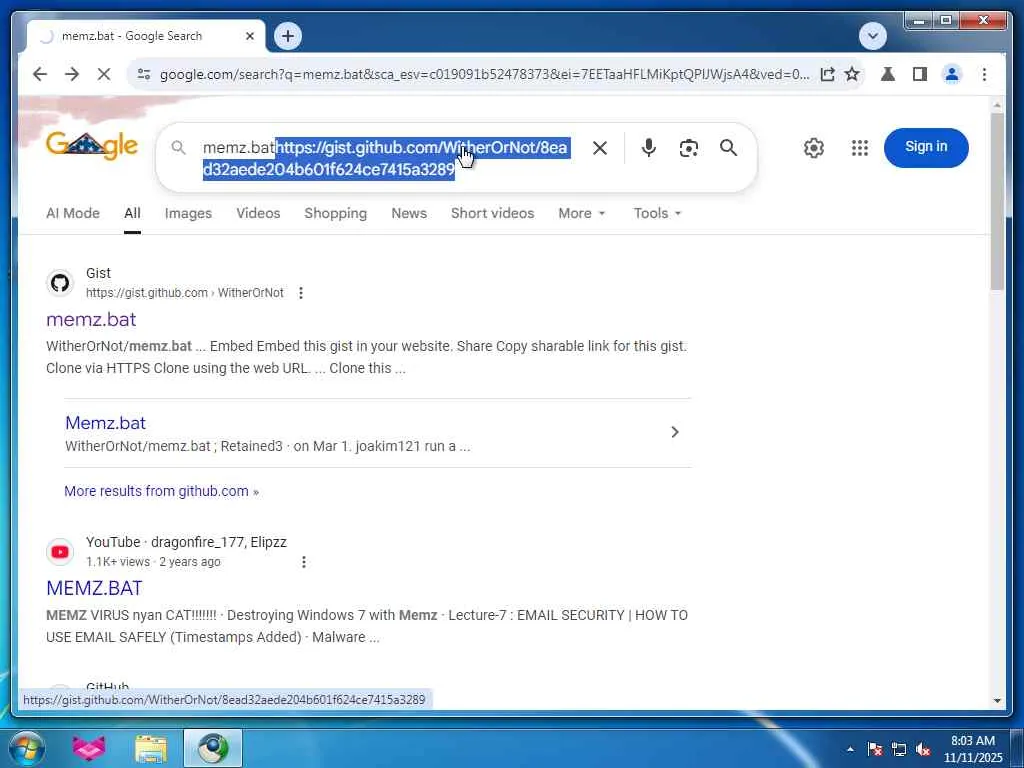Switch to Images results
This screenshot has height=768, width=1024.
[x=188, y=213]
